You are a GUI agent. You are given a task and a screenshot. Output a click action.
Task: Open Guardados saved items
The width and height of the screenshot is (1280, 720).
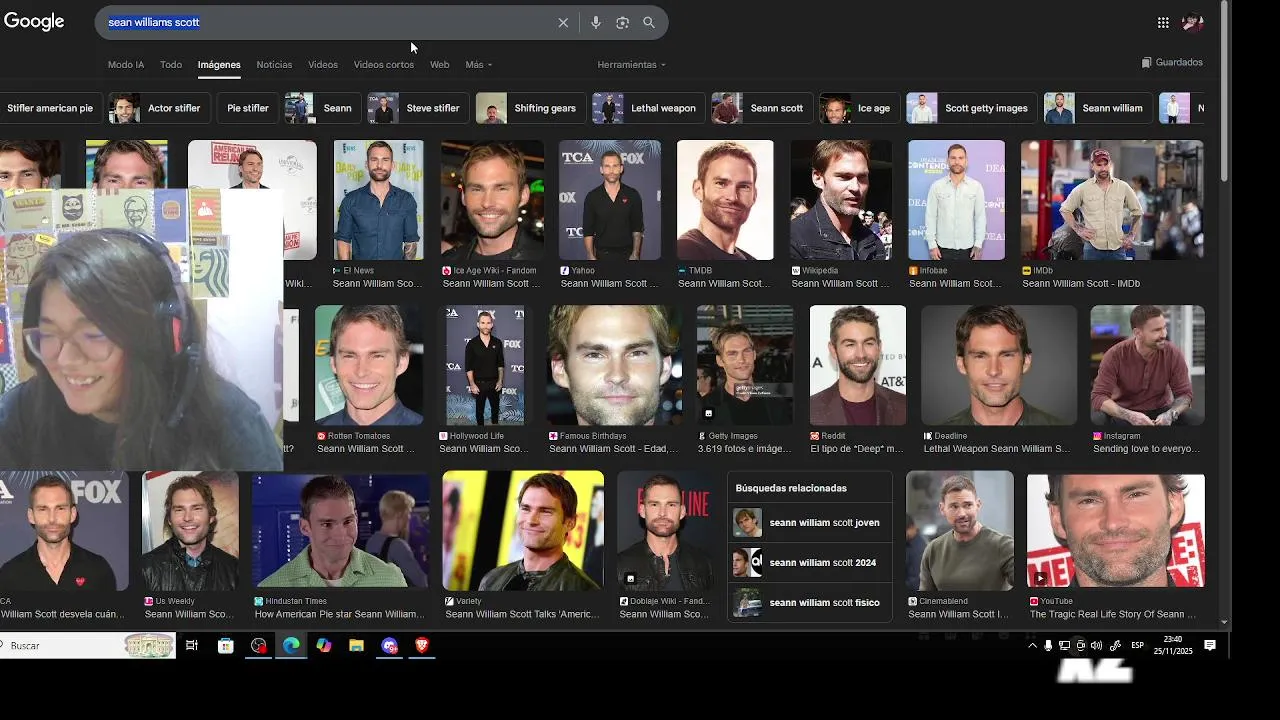(x=1172, y=62)
